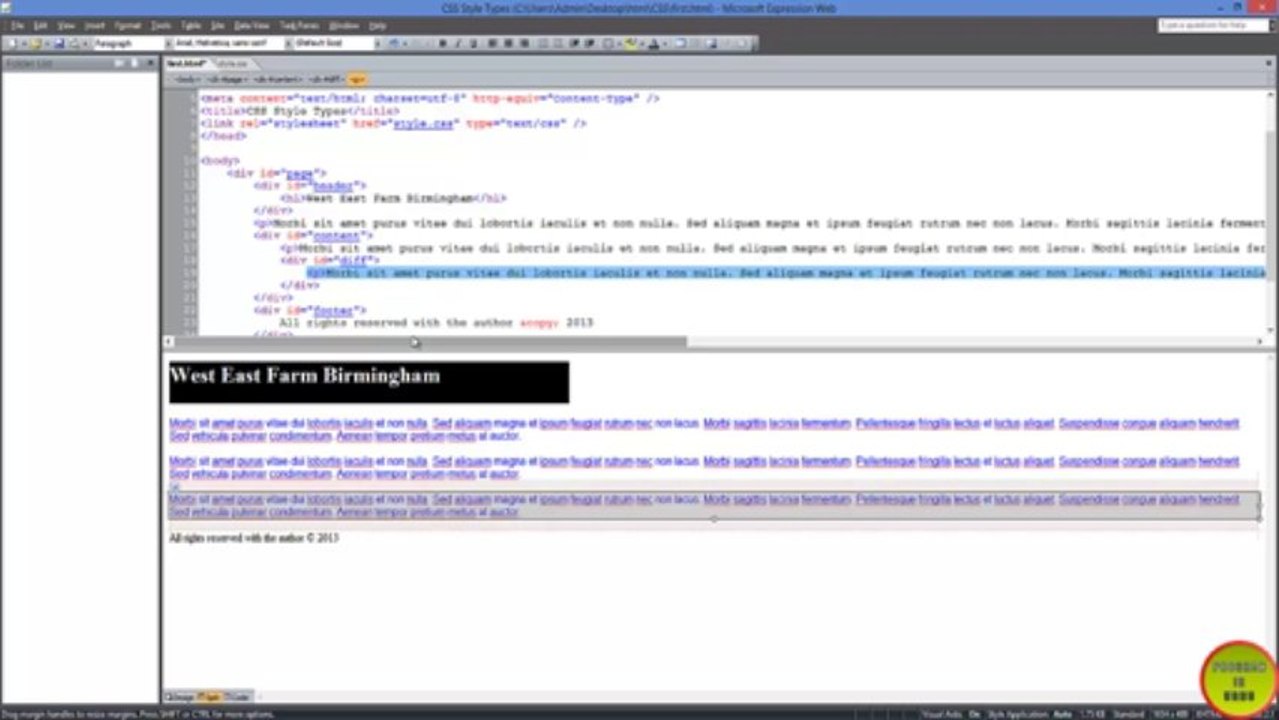Switch to the style.css tab

[234, 63]
